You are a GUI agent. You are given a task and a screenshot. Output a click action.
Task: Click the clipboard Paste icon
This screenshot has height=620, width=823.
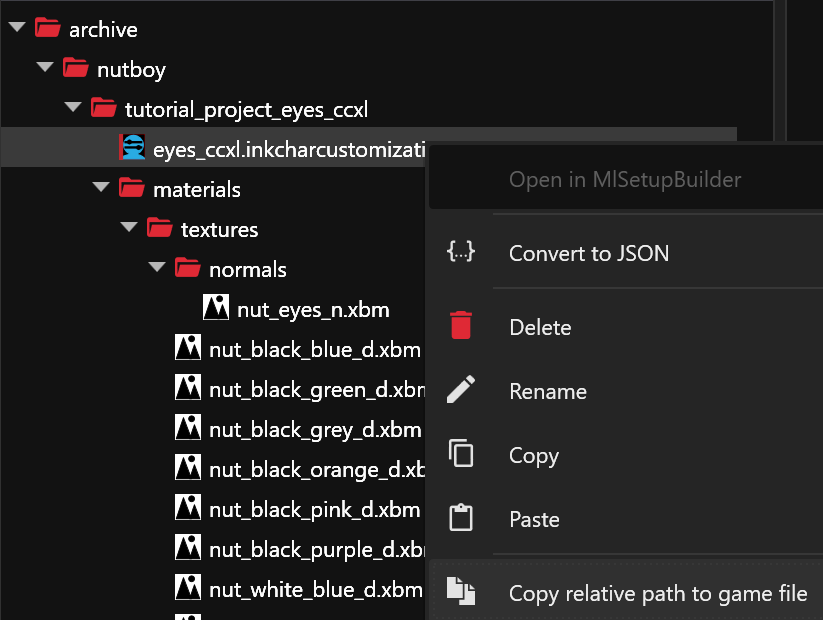click(461, 518)
